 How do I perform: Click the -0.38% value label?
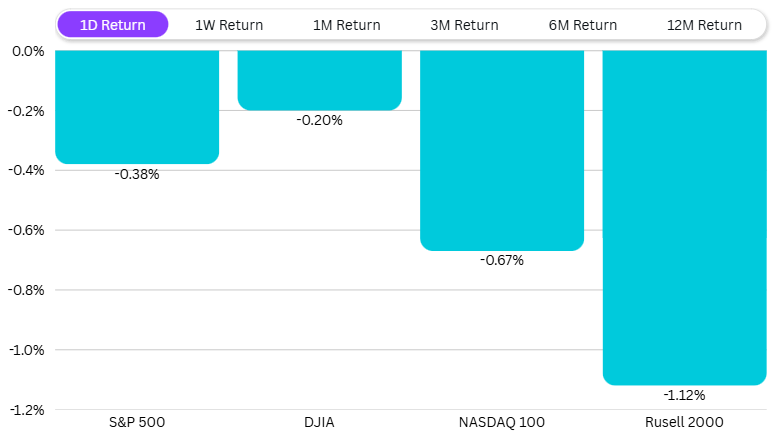click(137, 174)
